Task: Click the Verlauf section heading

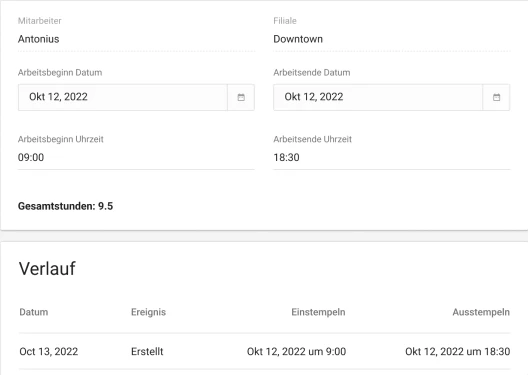Action: (47, 269)
